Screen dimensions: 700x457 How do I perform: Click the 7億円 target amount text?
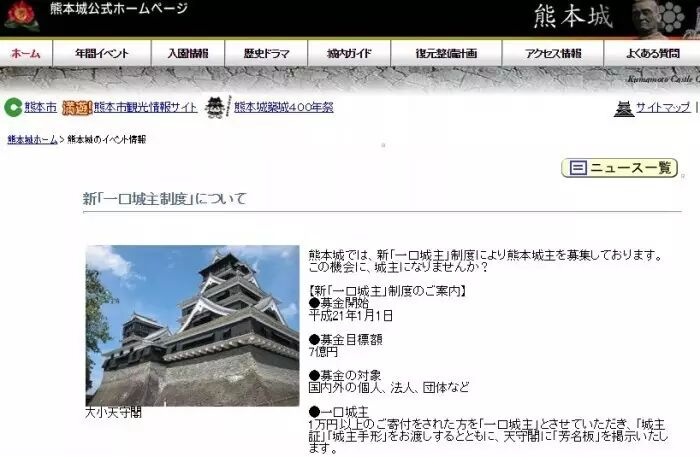[323, 352]
